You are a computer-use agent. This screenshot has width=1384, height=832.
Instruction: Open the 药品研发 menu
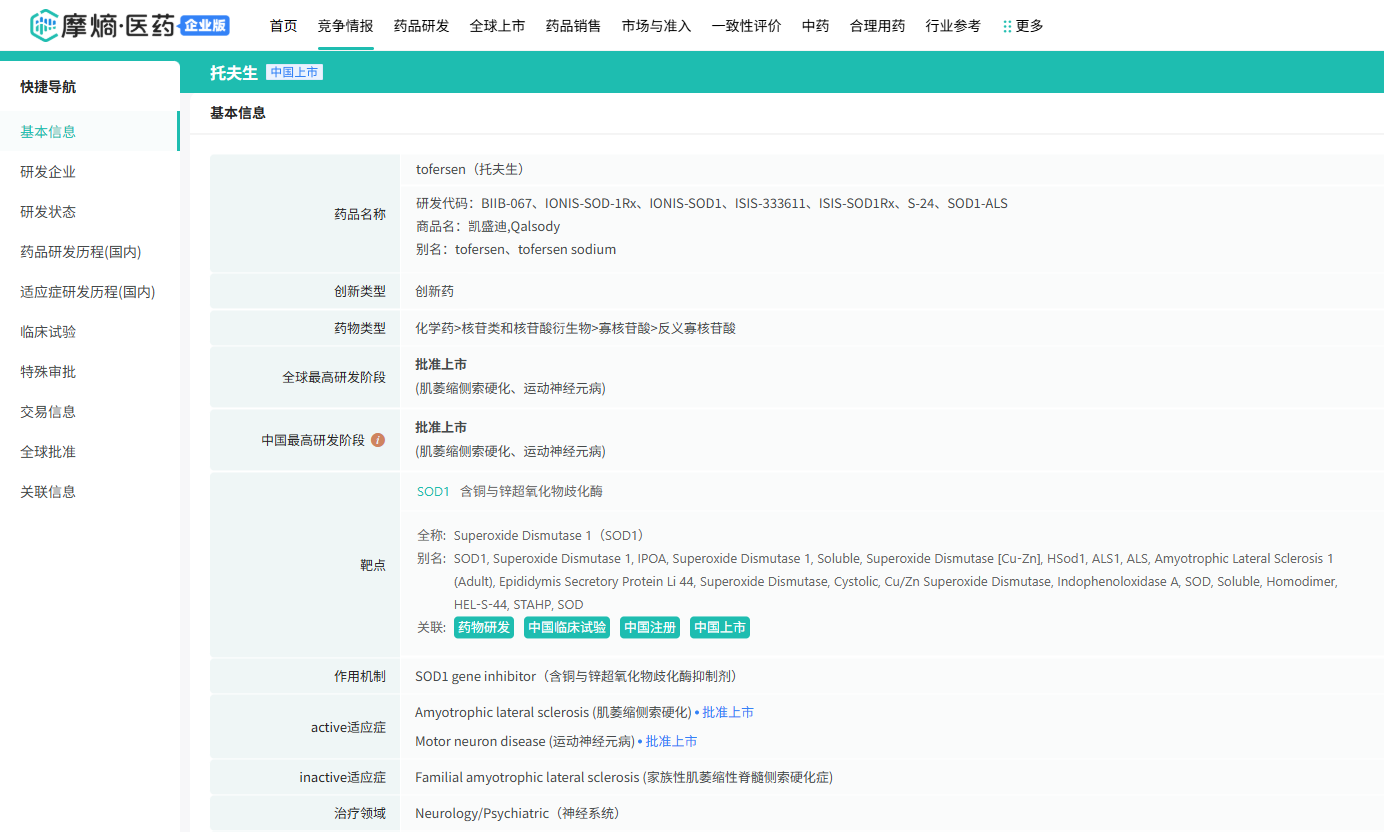coord(421,26)
